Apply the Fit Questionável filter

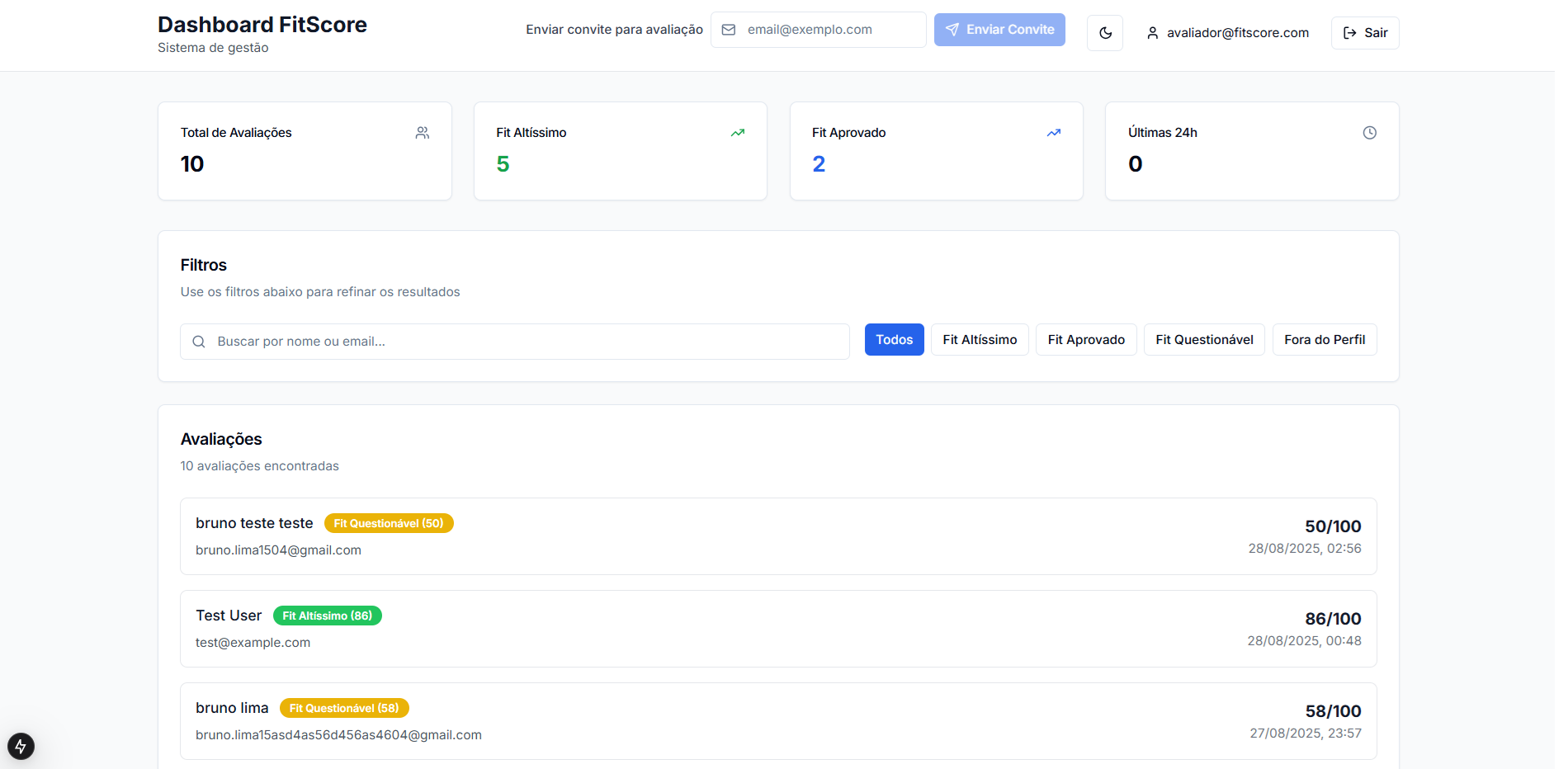pyautogui.click(x=1203, y=340)
